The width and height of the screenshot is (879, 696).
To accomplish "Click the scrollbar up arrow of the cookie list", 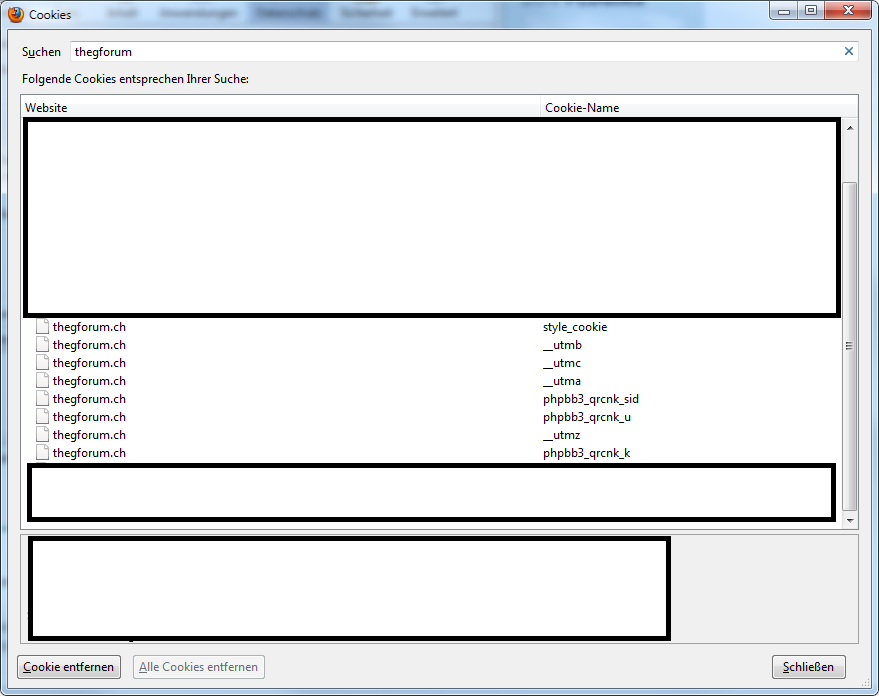I will tap(850, 128).
